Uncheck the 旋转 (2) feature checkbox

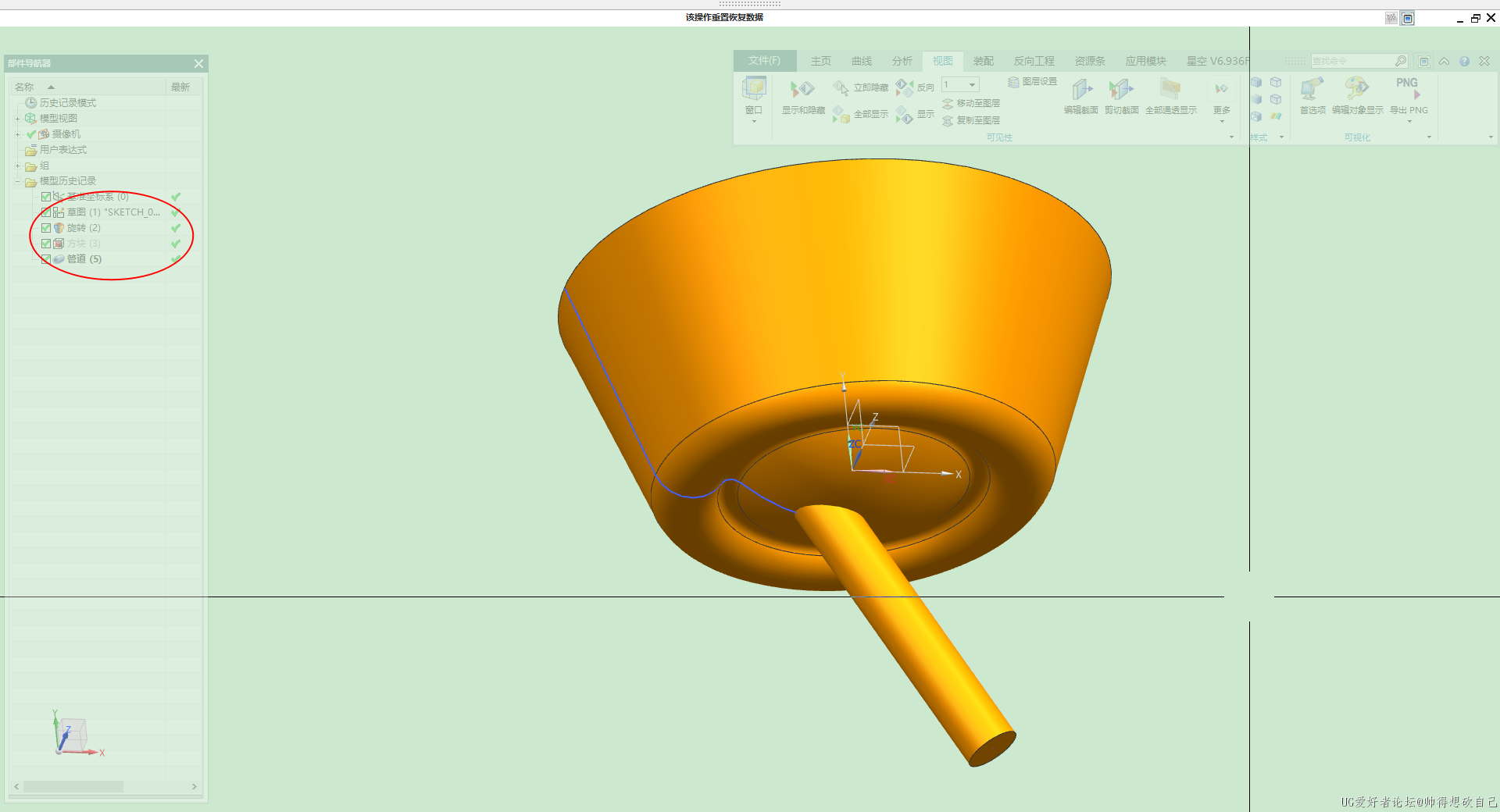(x=46, y=228)
